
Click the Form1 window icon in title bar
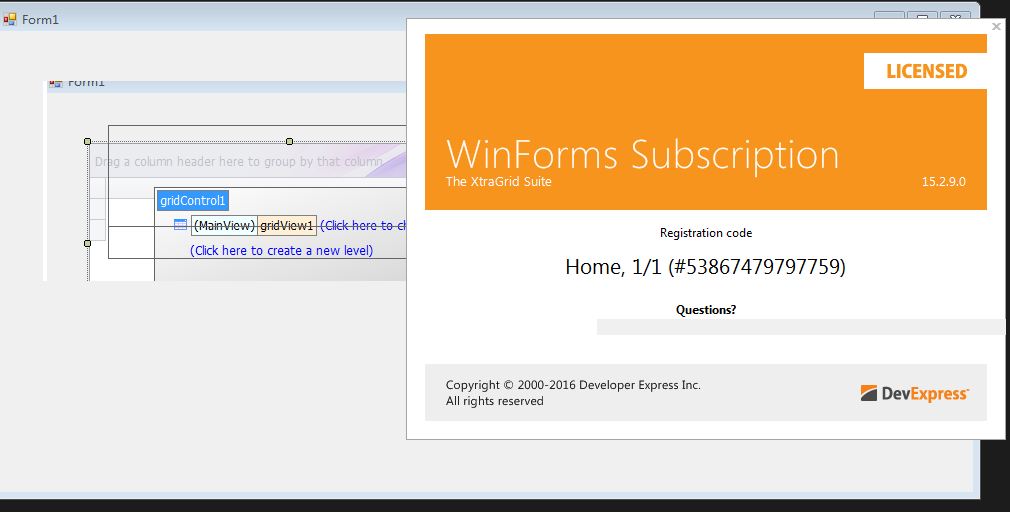[9, 19]
